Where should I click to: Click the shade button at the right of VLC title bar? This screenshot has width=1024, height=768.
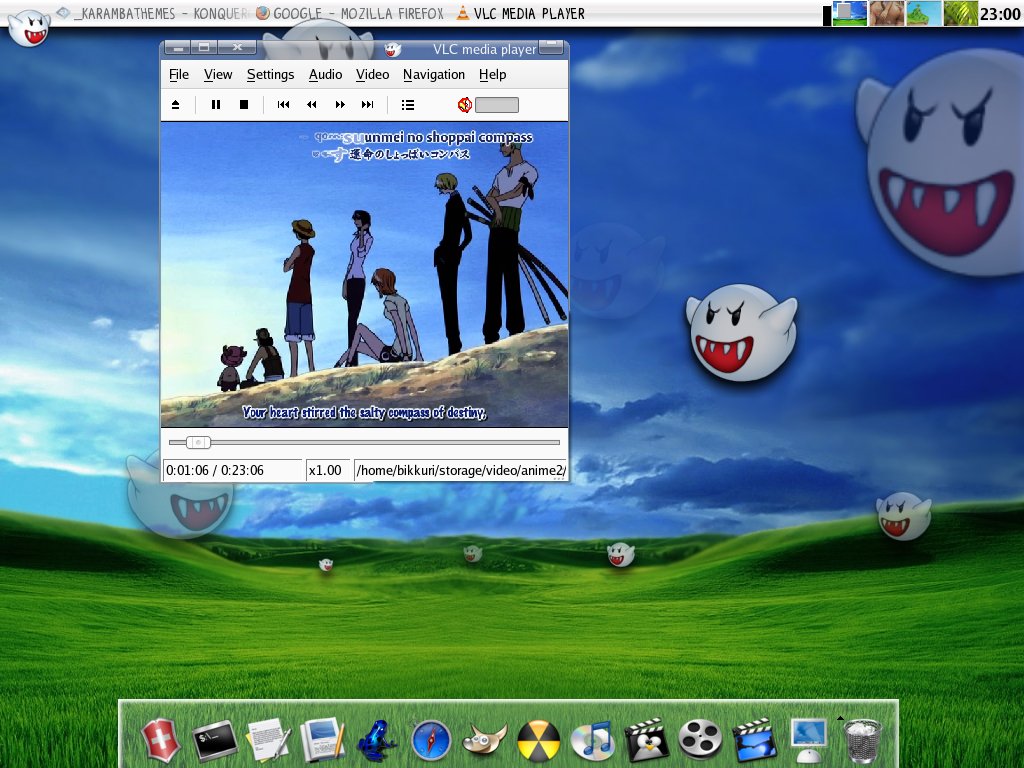coord(552,46)
